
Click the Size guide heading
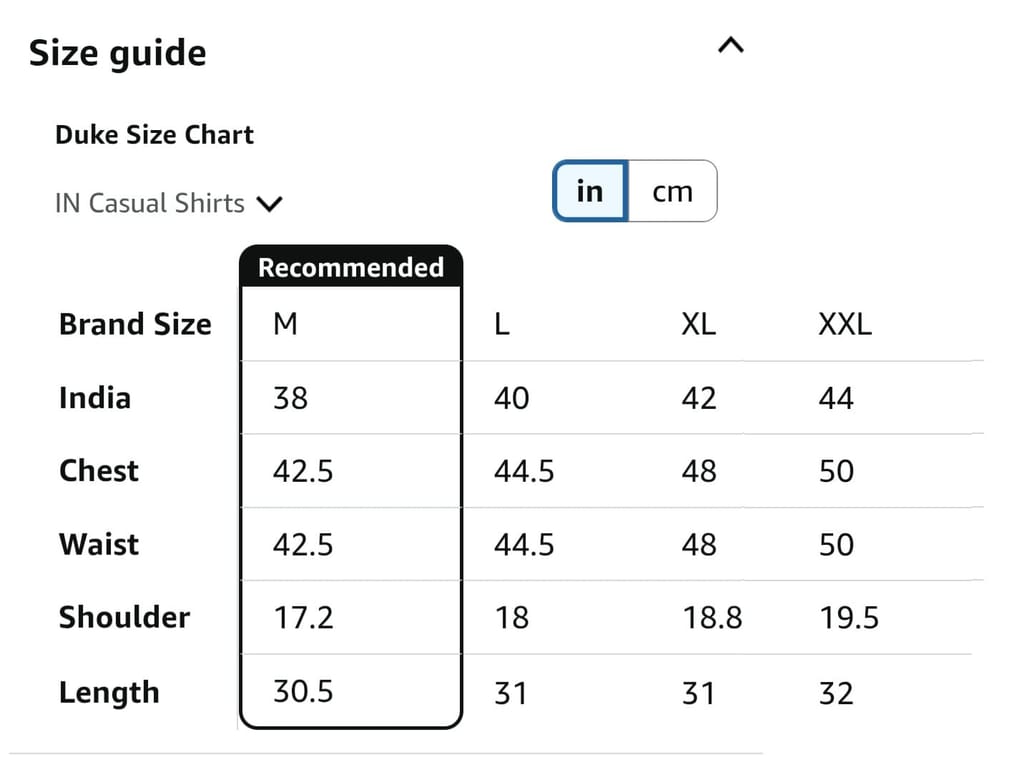tap(117, 53)
